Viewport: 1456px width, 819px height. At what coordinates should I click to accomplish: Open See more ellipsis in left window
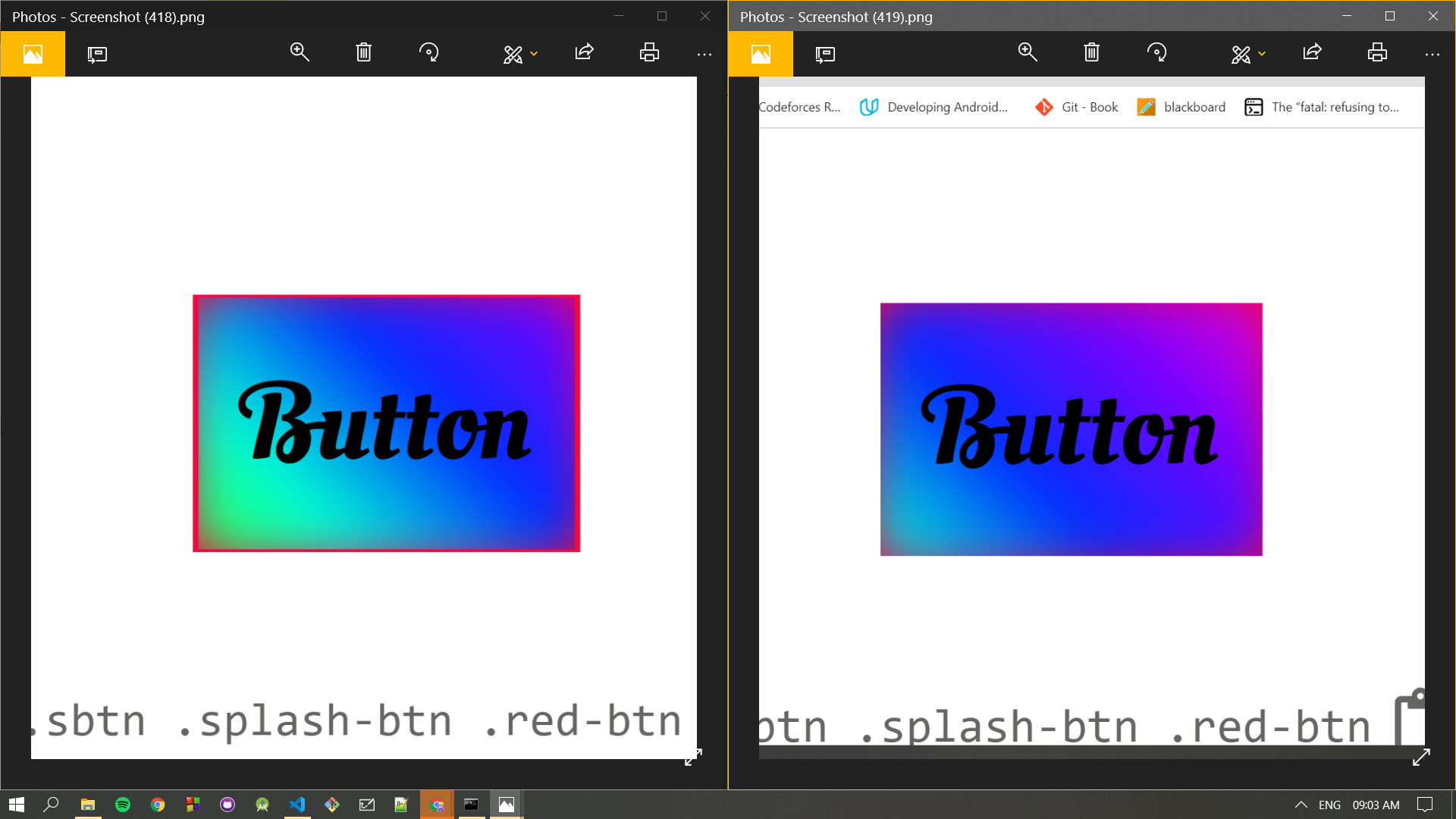pyautogui.click(x=704, y=54)
